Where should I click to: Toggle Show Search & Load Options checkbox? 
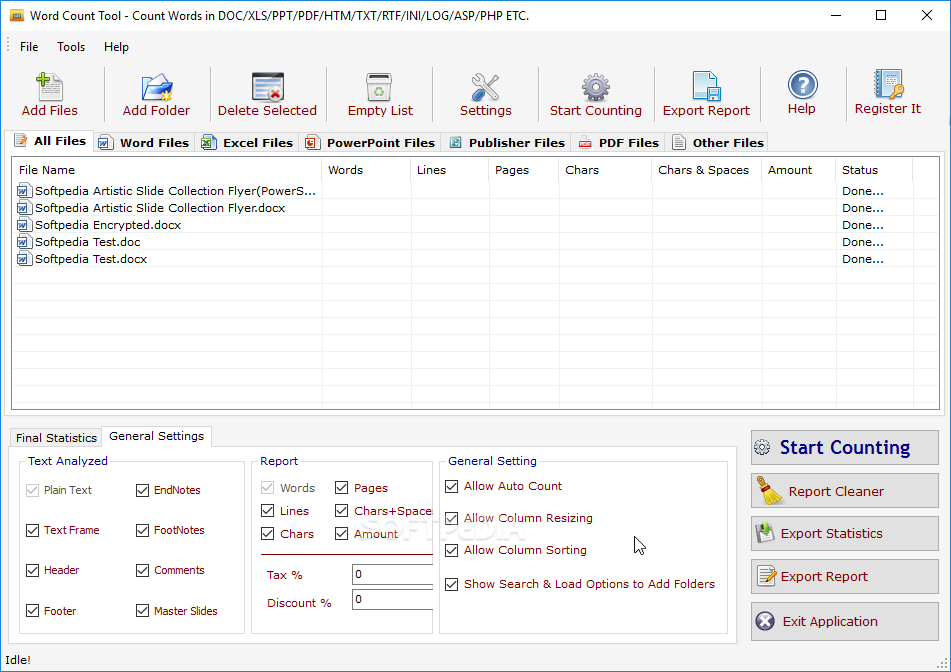(x=451, y=584)
